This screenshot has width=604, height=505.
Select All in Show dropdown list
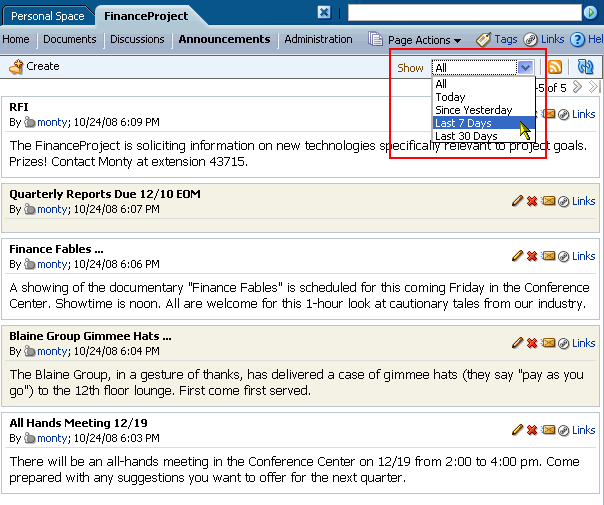[x=484, y=84]
